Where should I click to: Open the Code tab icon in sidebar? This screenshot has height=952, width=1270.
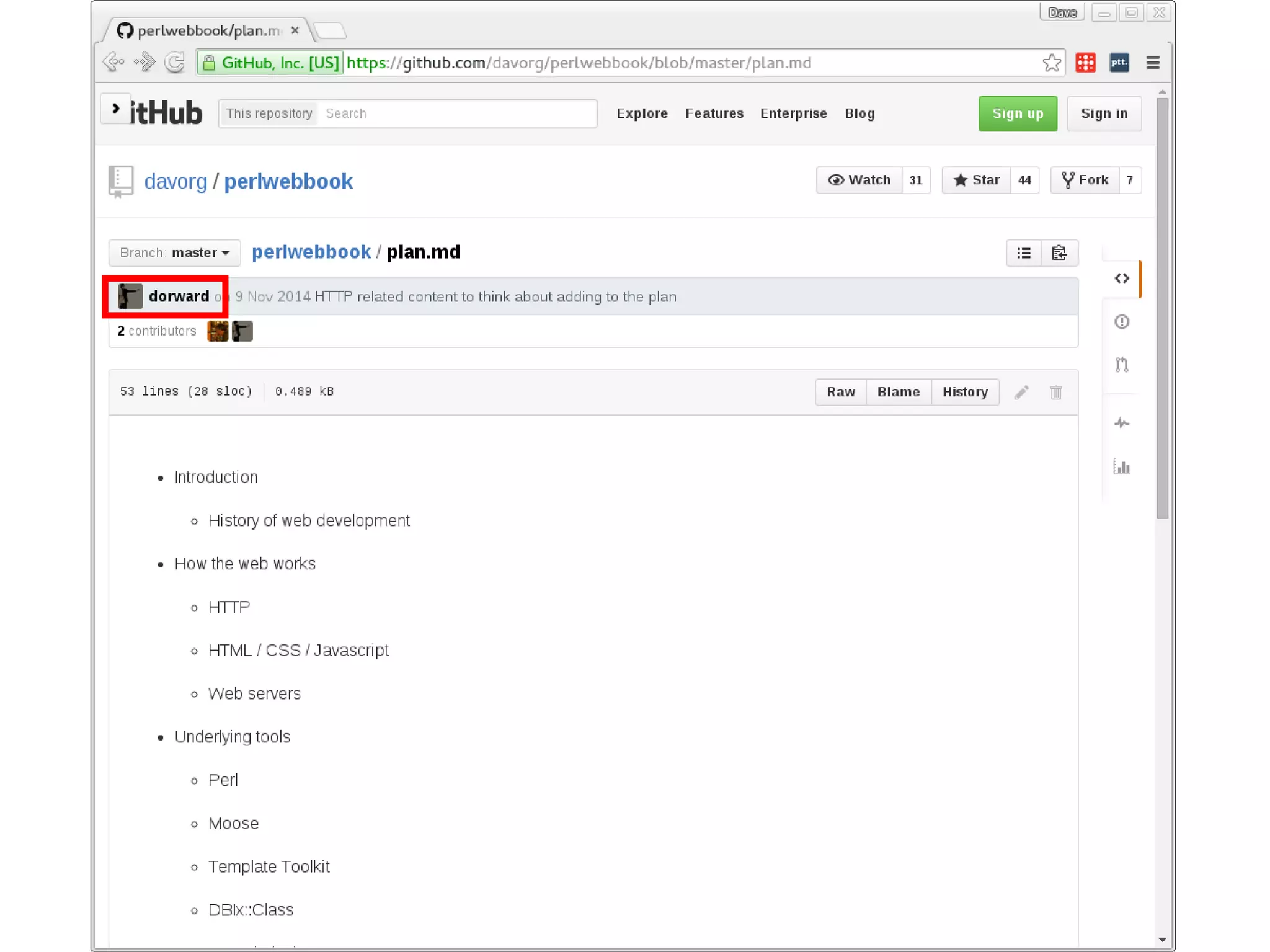click(x=1121, y=278)
